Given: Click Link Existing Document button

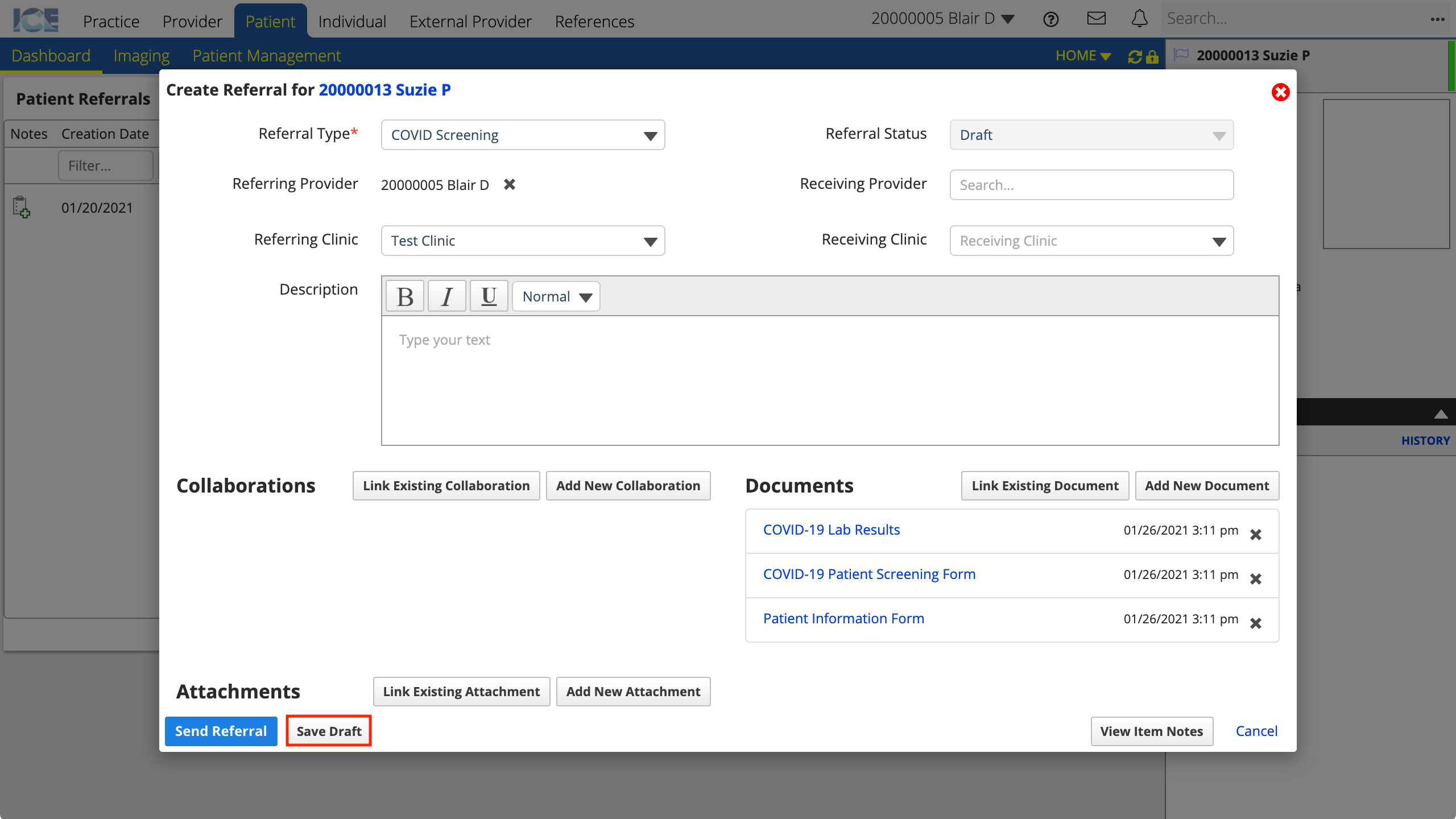Looking at the screenshot, I should 1045,486.
